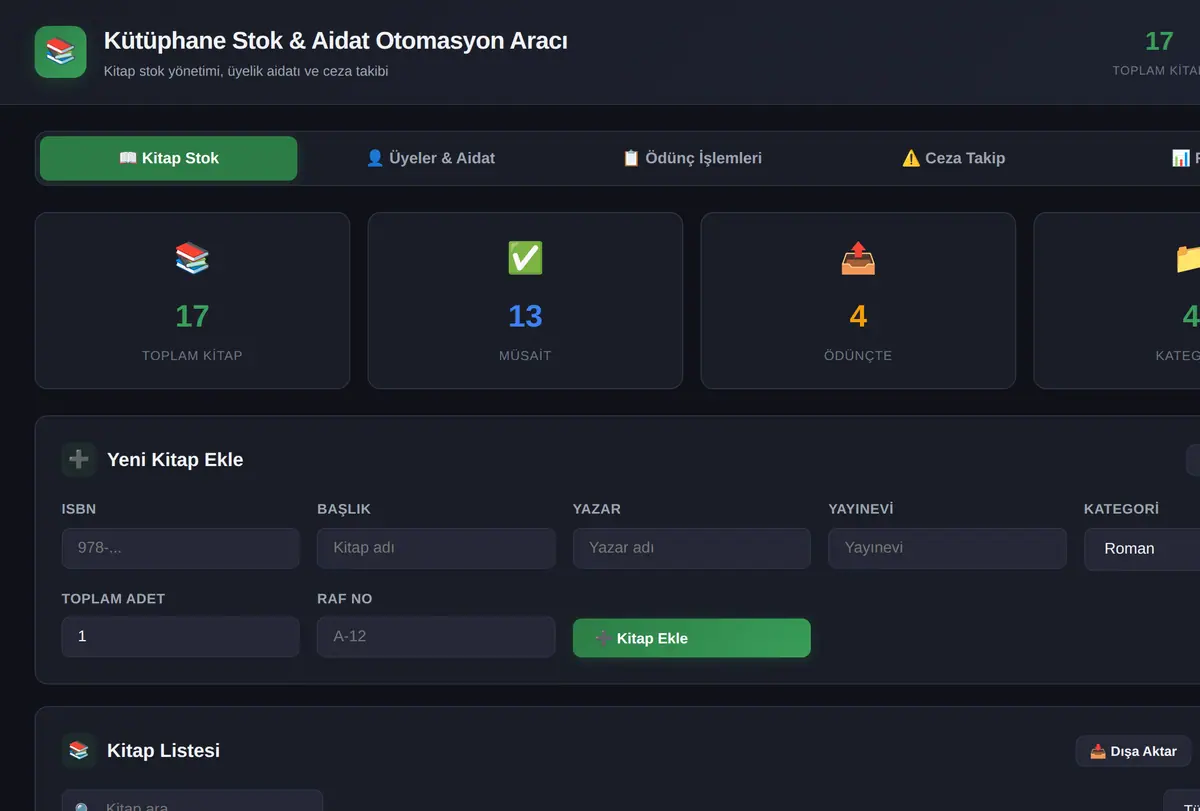This screenshot has height=811, width=1200.
Task: Go to the Ödünç İşlemleri tab
Action: [x=692, y=158]
